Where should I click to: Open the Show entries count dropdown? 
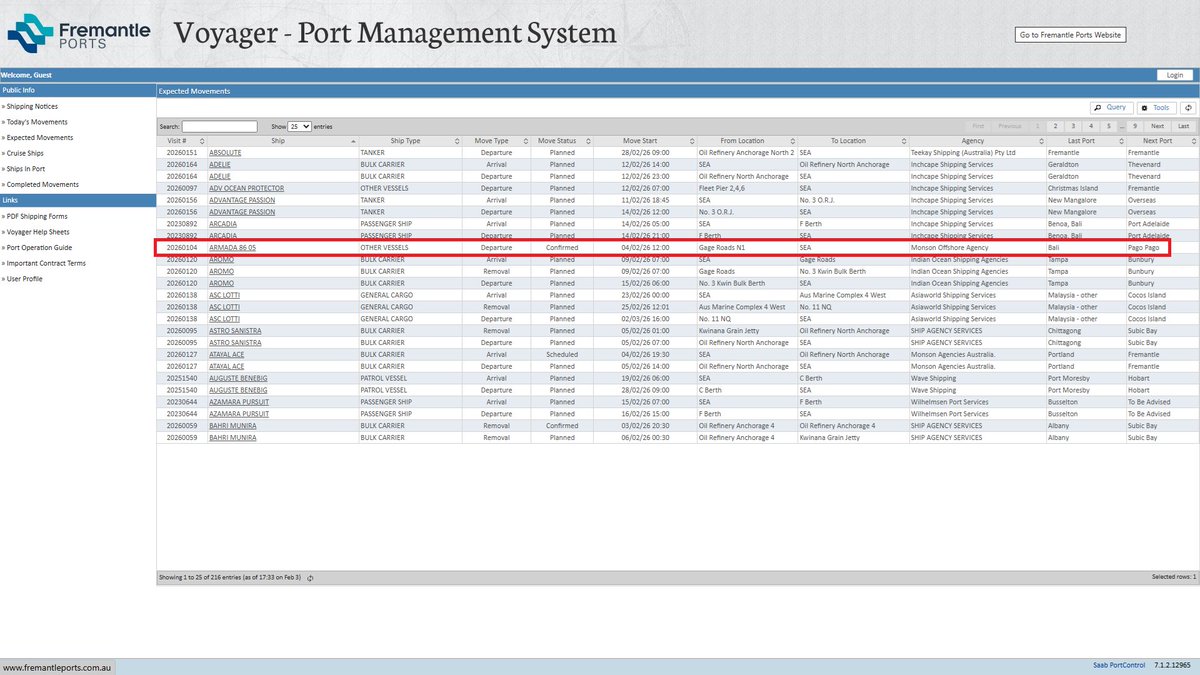pyautogui.click(x=299, y=127)
